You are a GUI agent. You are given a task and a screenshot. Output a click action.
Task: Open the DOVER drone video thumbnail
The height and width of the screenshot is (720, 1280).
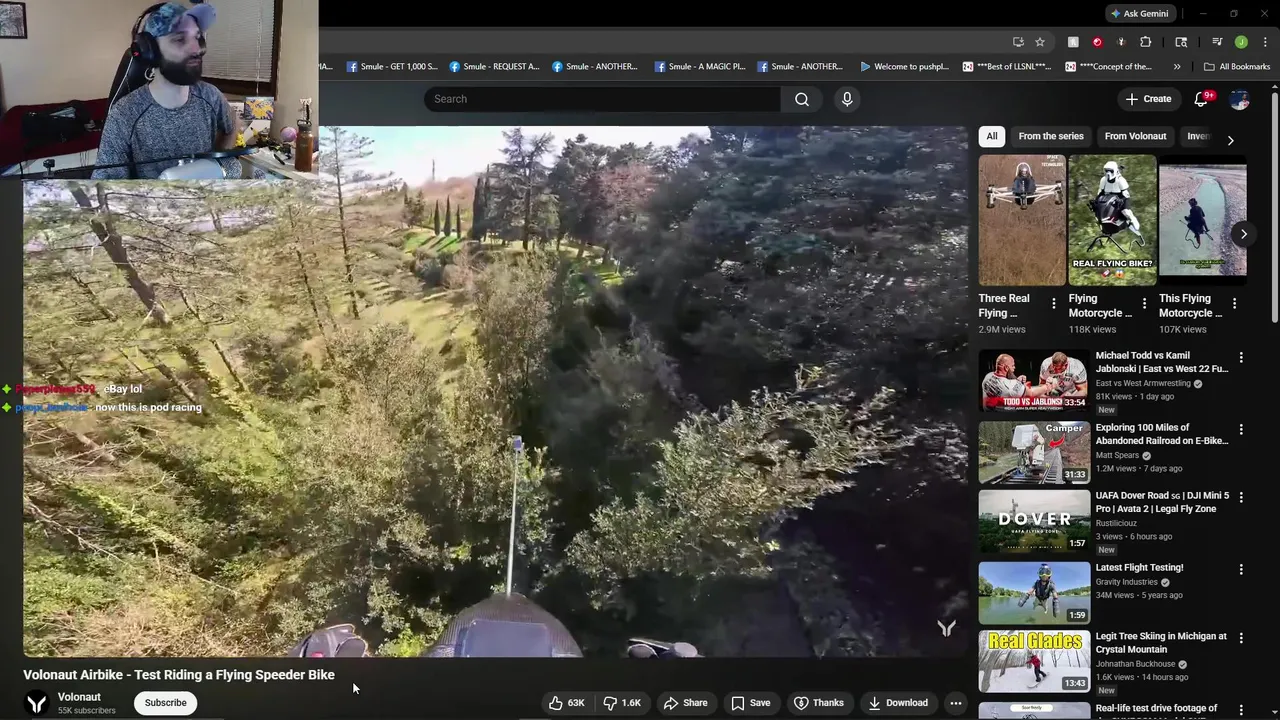pyautogui.click(x=1034, y=521)
